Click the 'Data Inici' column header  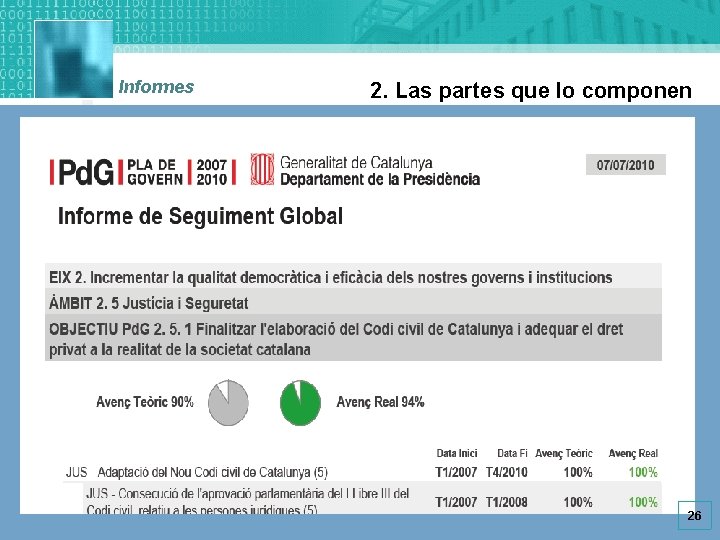[457, 454]
